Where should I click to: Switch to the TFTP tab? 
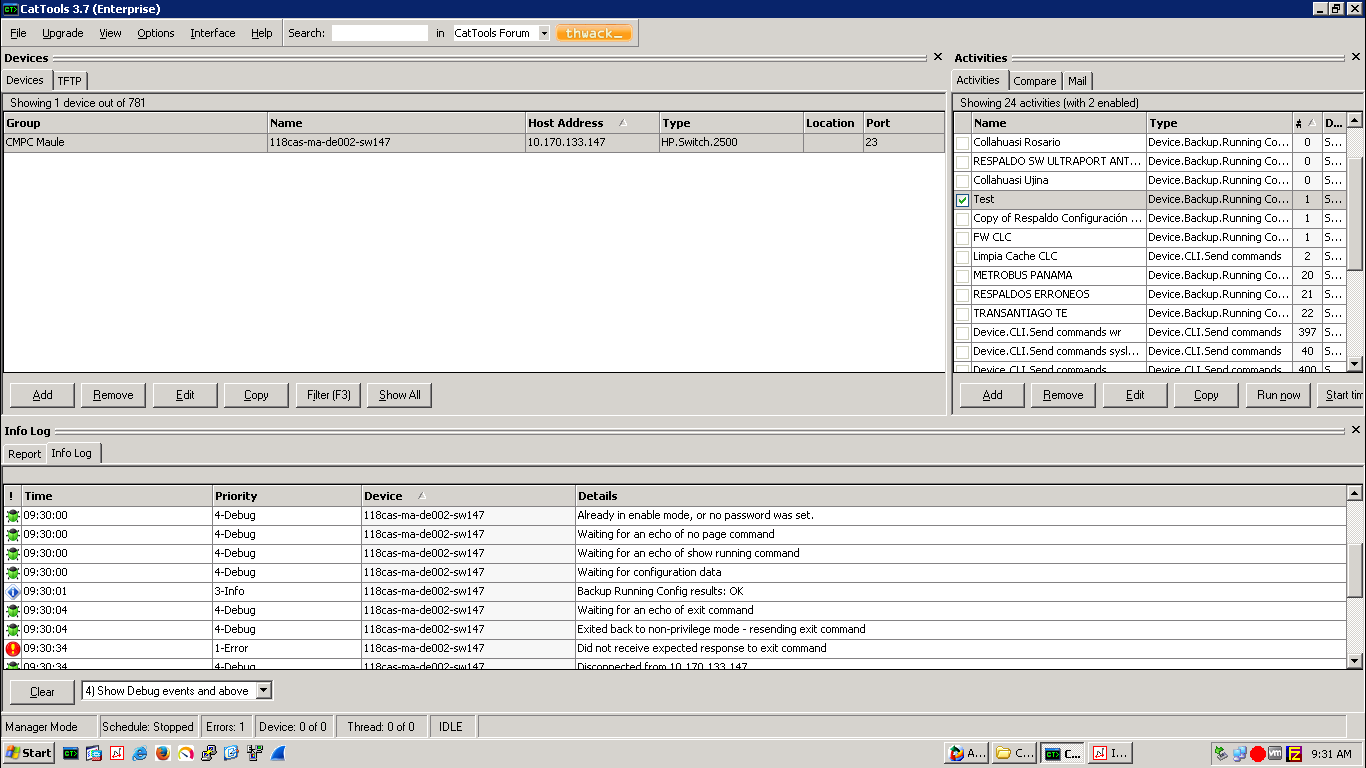(x=70, y=81)
